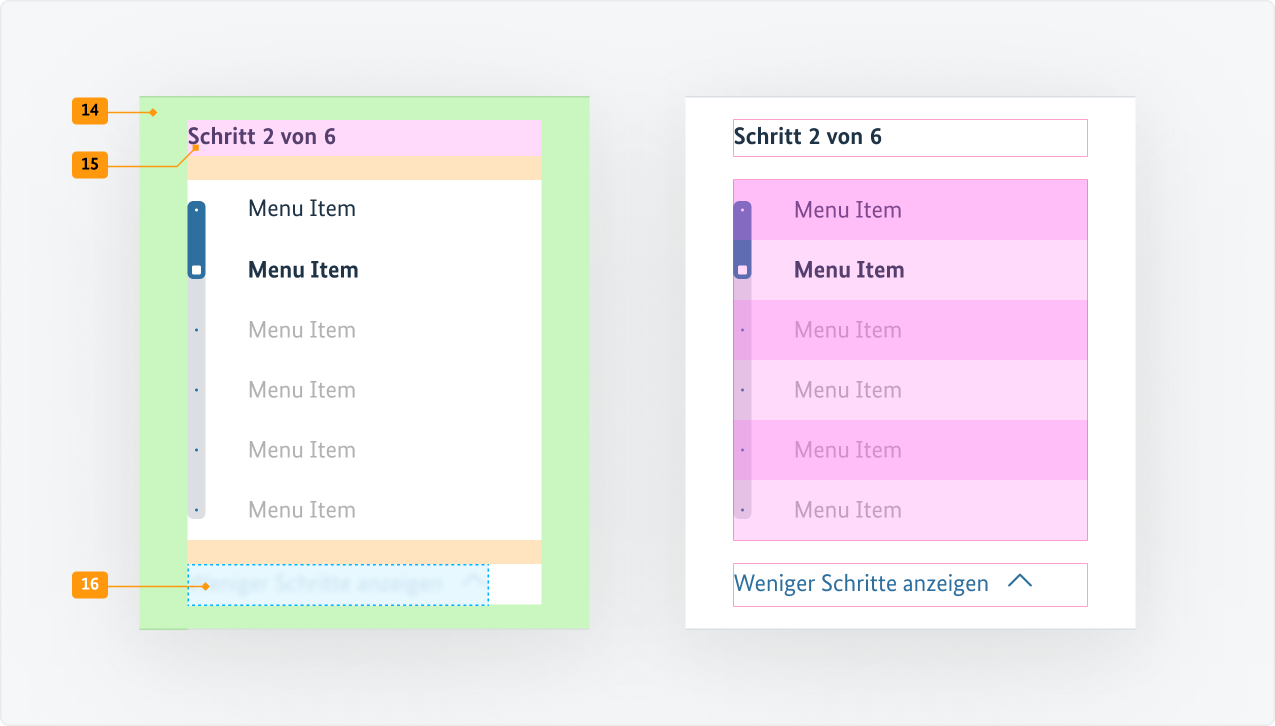Click the square current-step marker on left stepper
This screenshot has width=1275, height=726.
(197, 269)
